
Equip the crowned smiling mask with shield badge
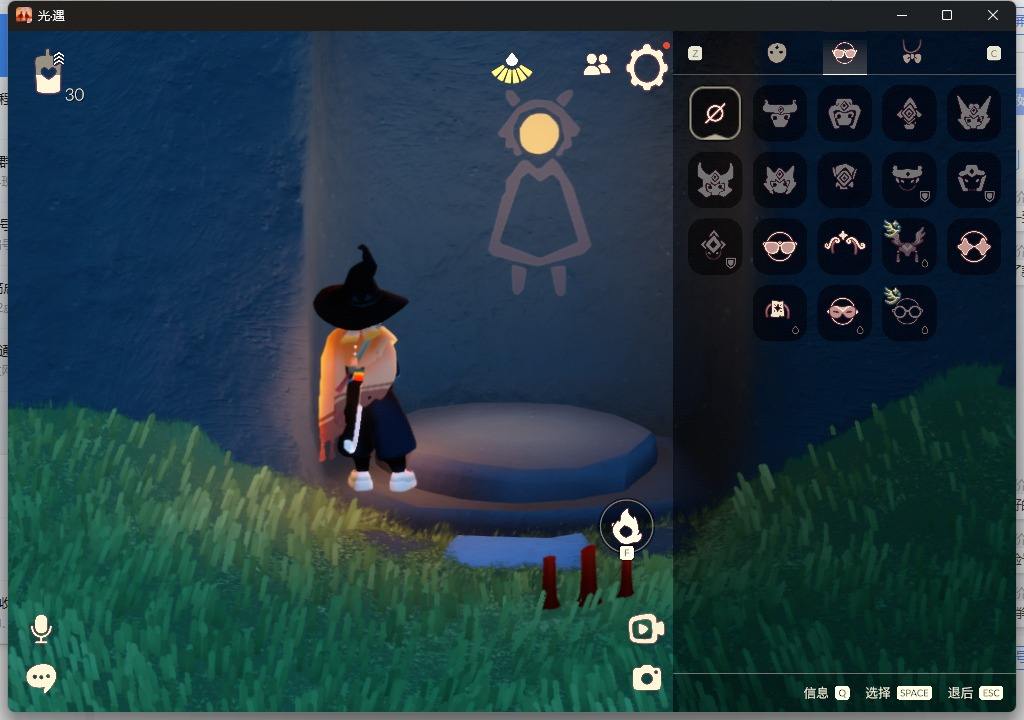click(908, 180)
